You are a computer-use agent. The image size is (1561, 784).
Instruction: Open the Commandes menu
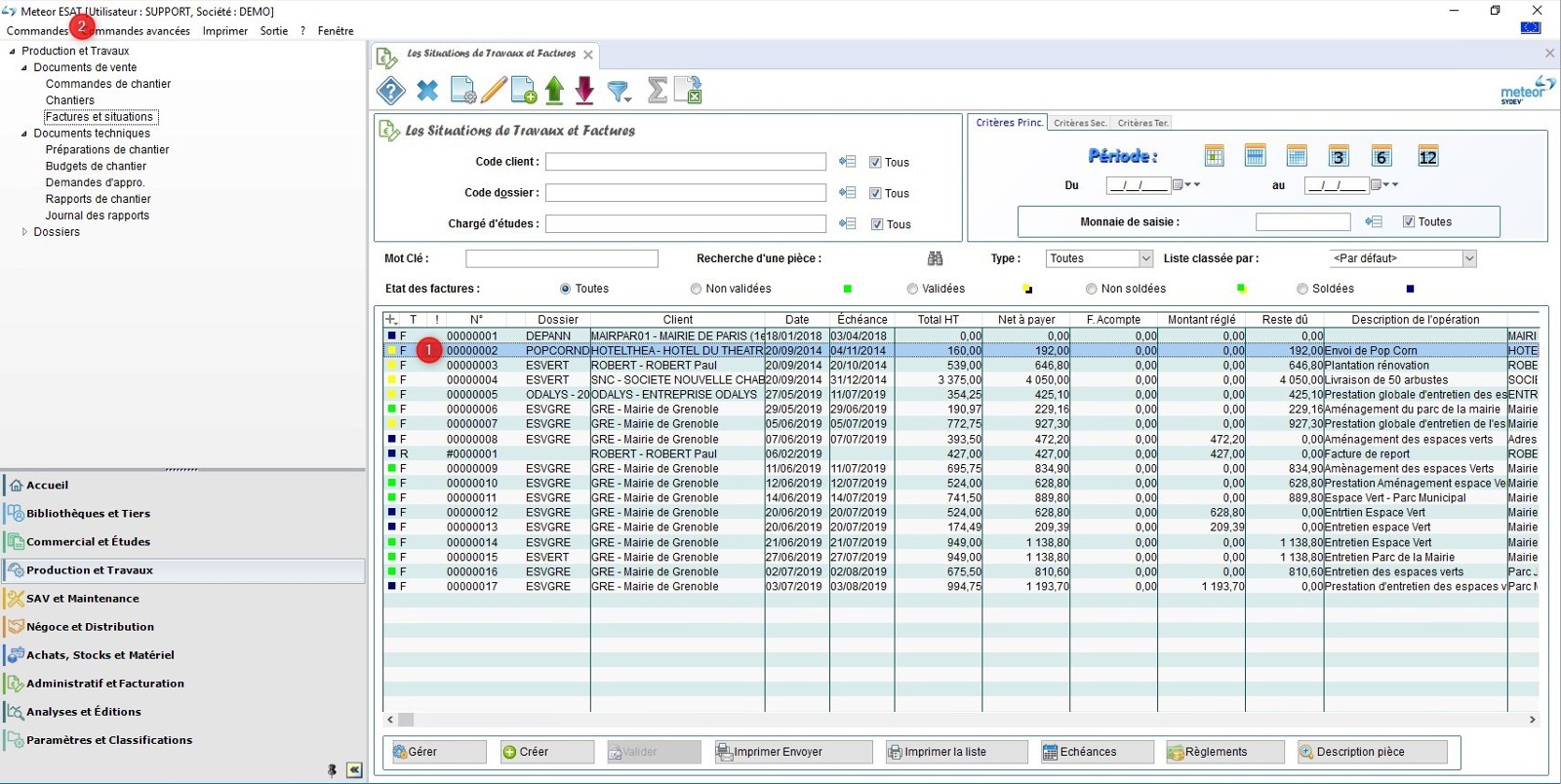pos(37,31)
